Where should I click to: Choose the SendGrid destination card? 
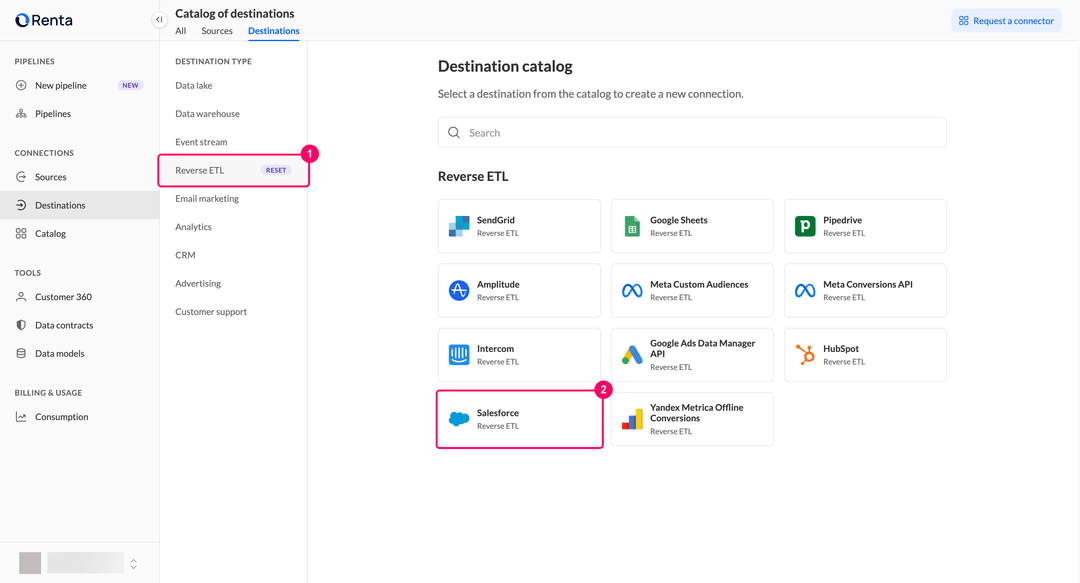coord(519,226)
